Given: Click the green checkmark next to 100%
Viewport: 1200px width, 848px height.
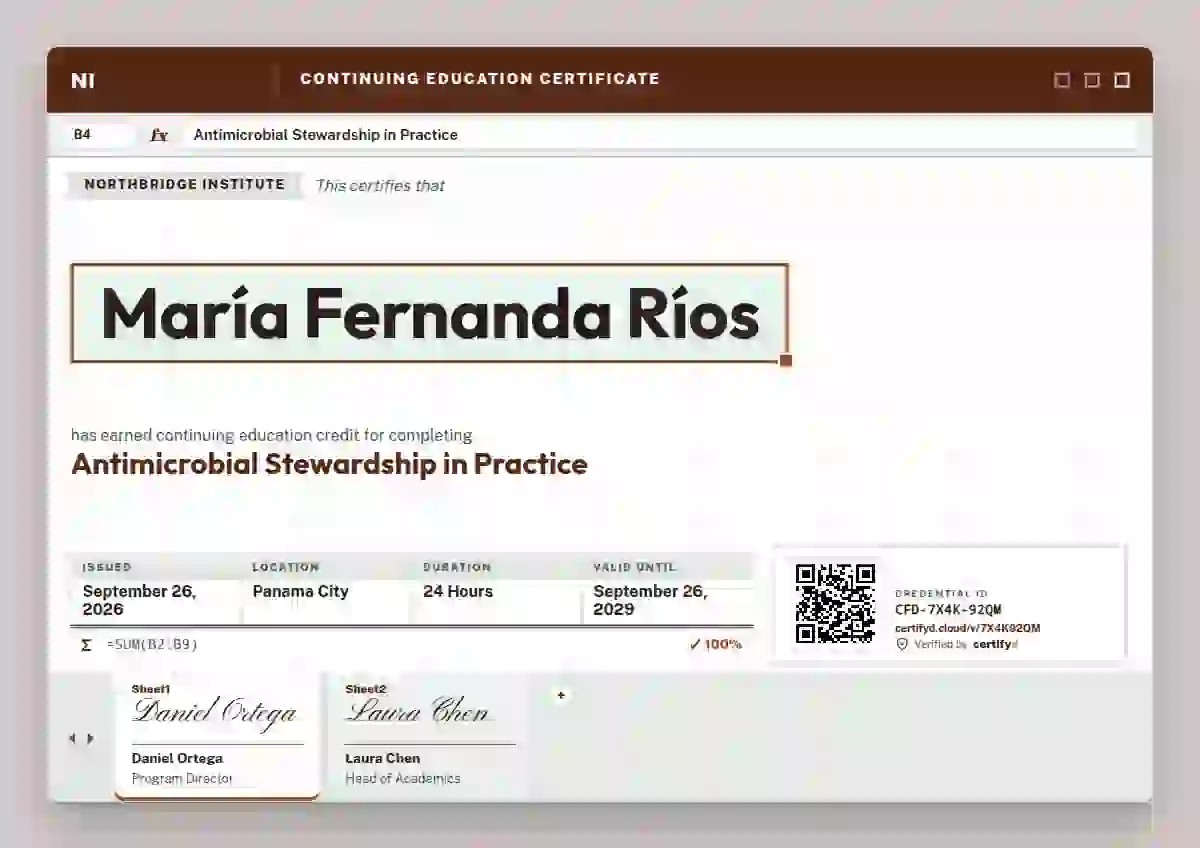Looking at the screenshot, I should [x=695, y=644].
